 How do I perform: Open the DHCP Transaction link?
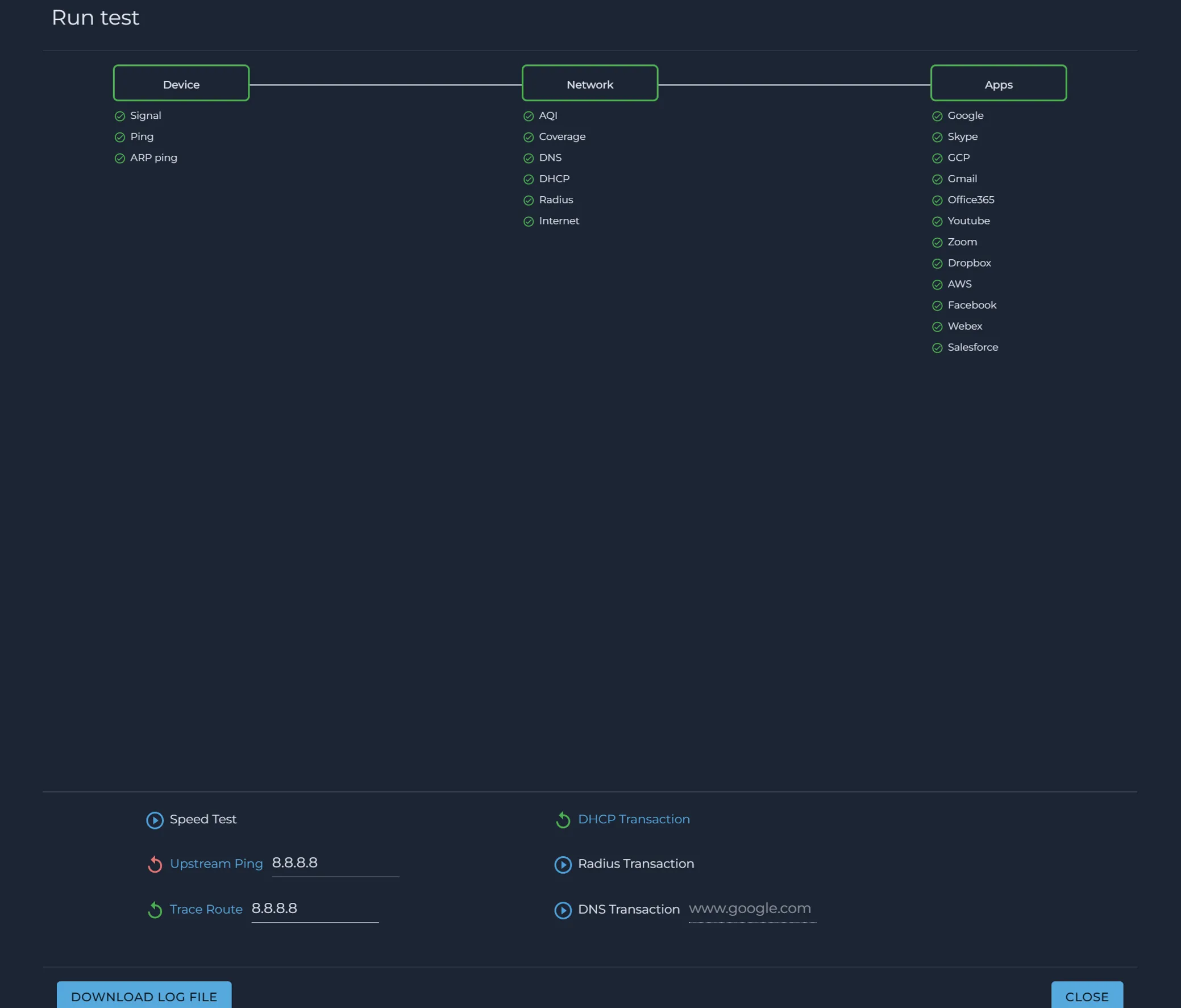[634, 819]
